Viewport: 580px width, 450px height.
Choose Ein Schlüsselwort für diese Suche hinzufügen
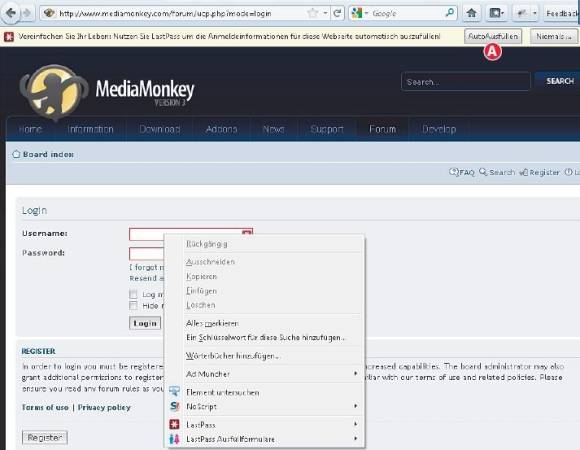pos(265,338)
